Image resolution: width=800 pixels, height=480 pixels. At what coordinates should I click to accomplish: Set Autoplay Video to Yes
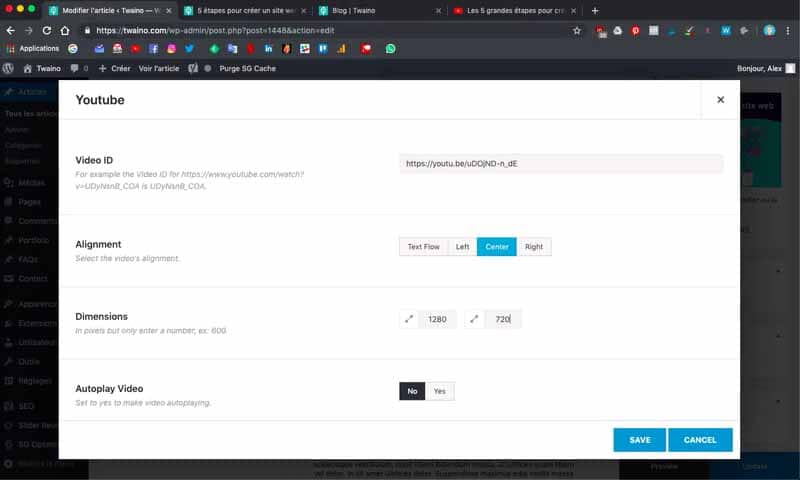click(439, 391)
